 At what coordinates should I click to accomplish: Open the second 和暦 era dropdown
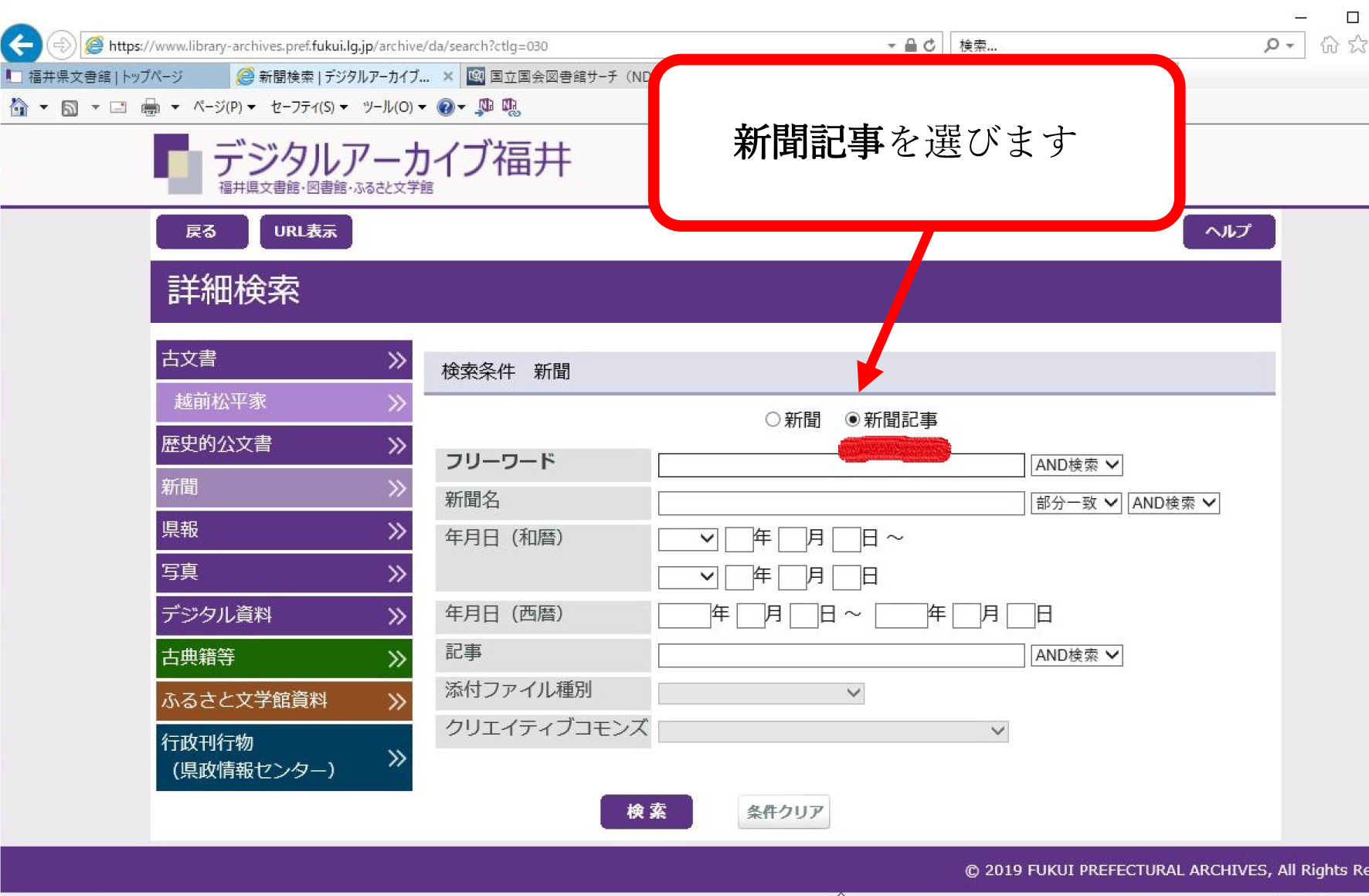688,577
